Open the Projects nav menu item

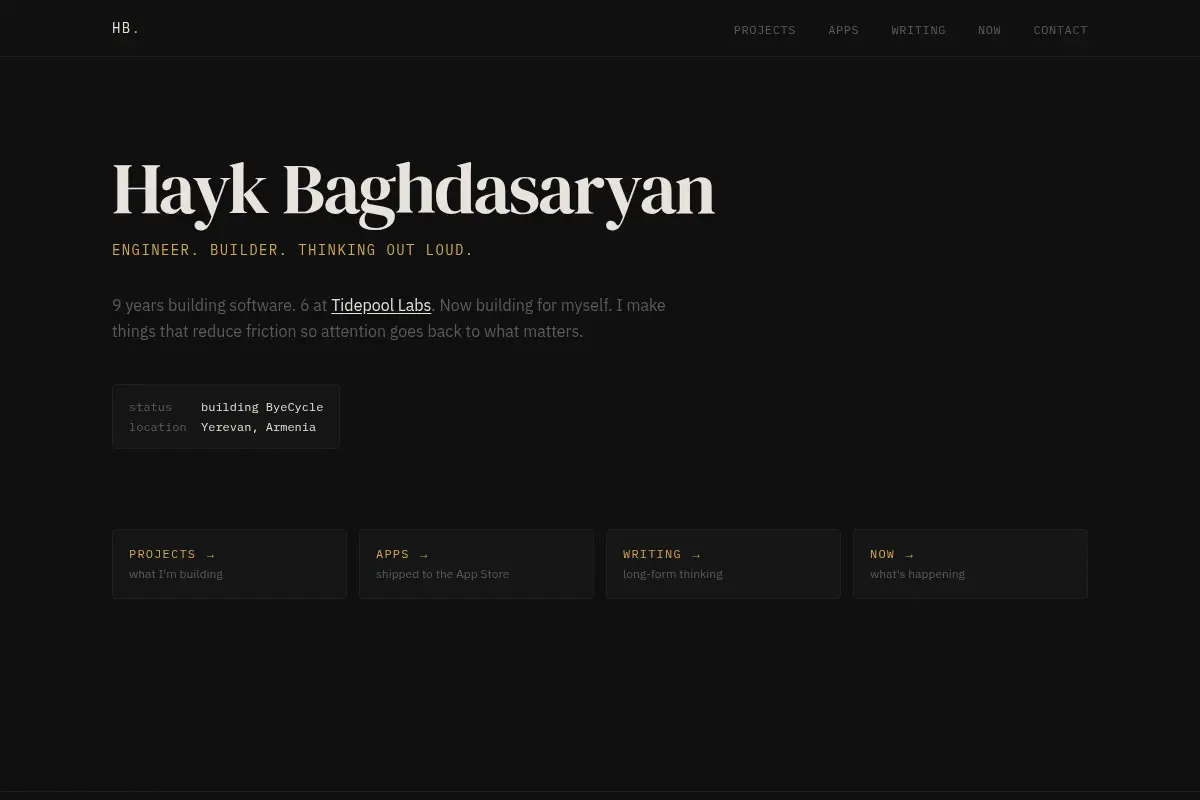tap(764, 30)
